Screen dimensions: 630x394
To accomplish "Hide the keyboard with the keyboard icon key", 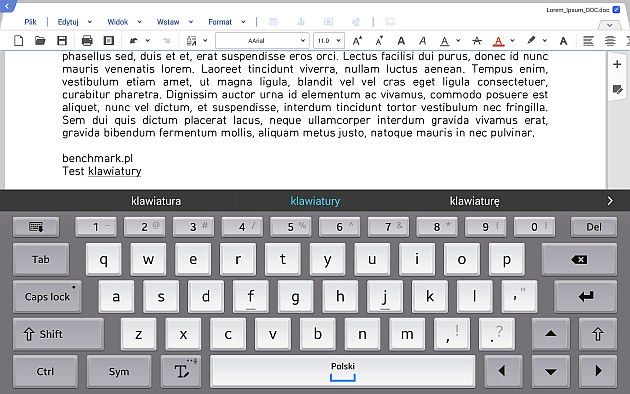I will [36, 227].
